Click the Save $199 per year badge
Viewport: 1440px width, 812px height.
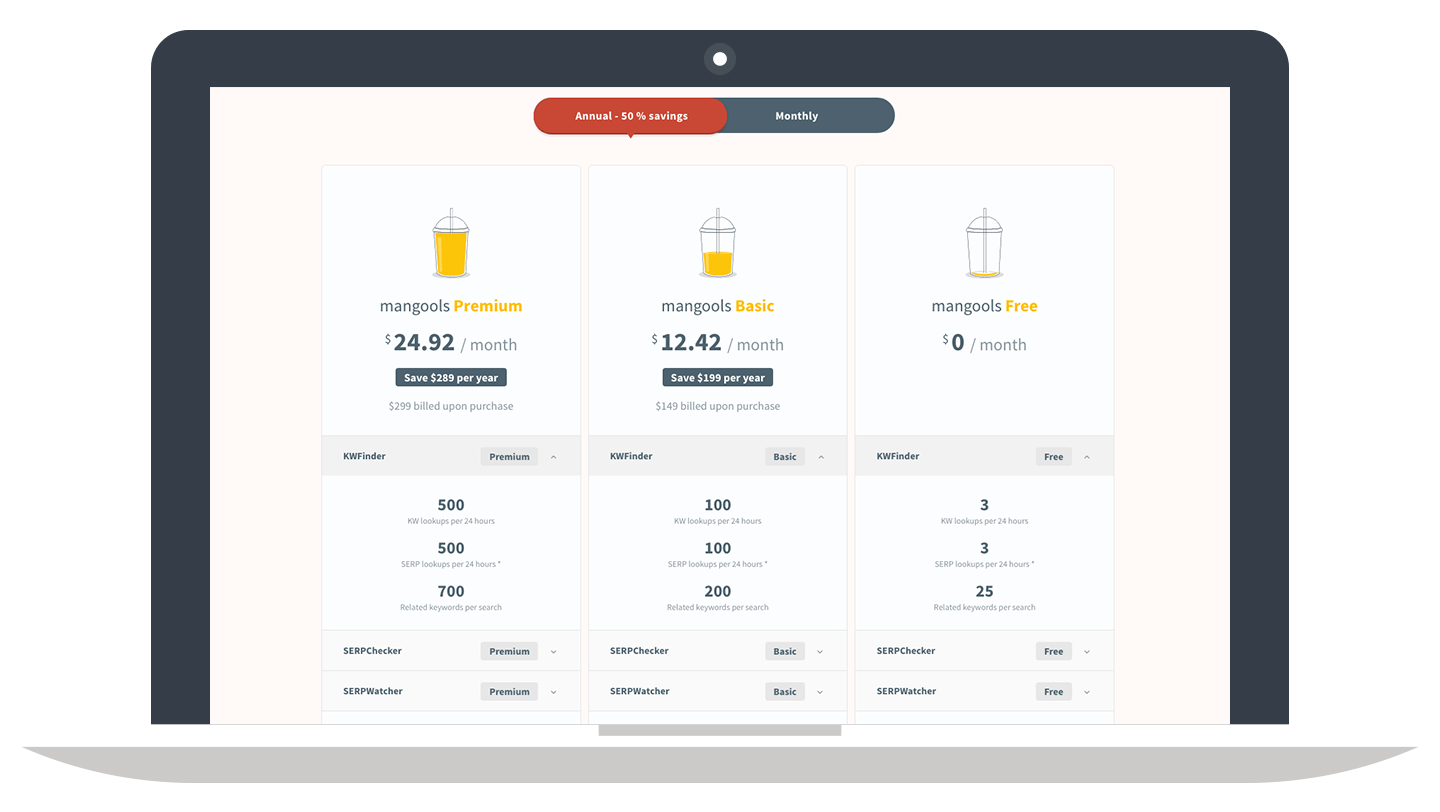click(717, 378)
